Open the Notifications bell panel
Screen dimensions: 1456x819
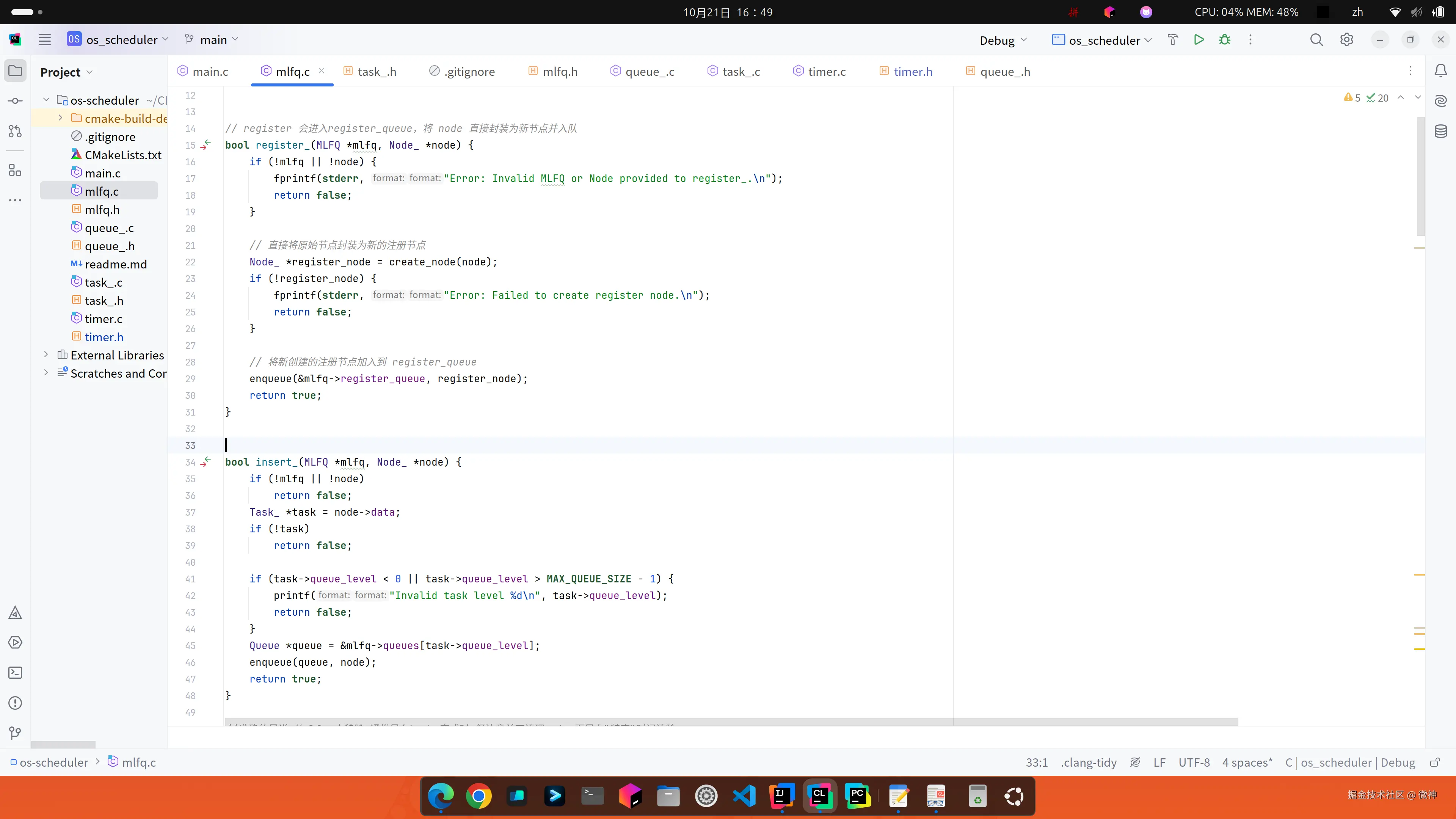tap(1441, 71)
